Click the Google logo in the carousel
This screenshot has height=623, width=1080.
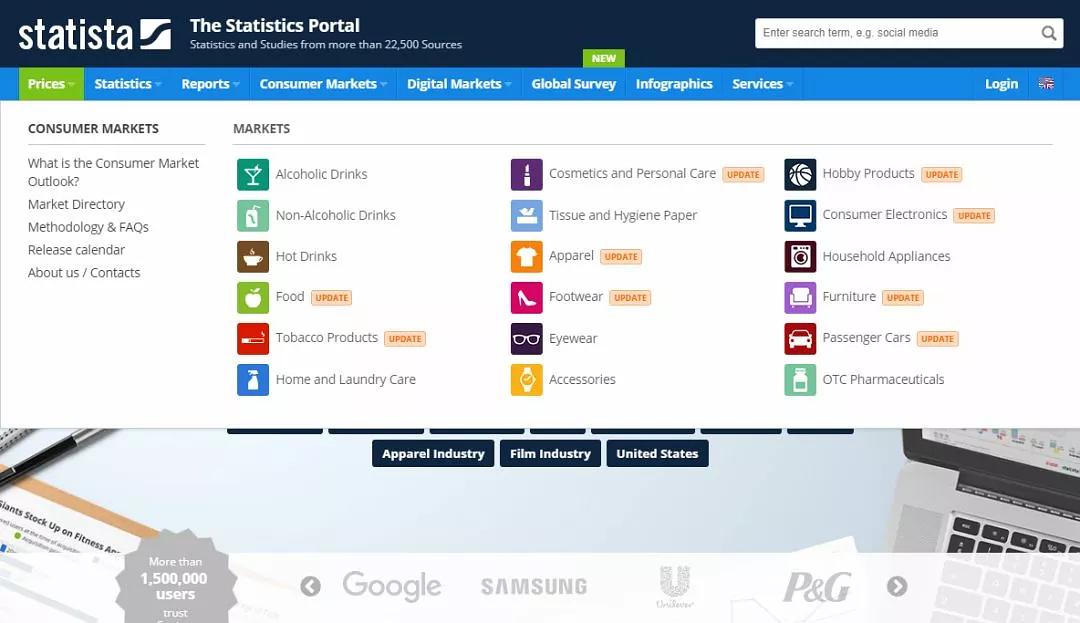pyautogui.click(x=392, y=587)
